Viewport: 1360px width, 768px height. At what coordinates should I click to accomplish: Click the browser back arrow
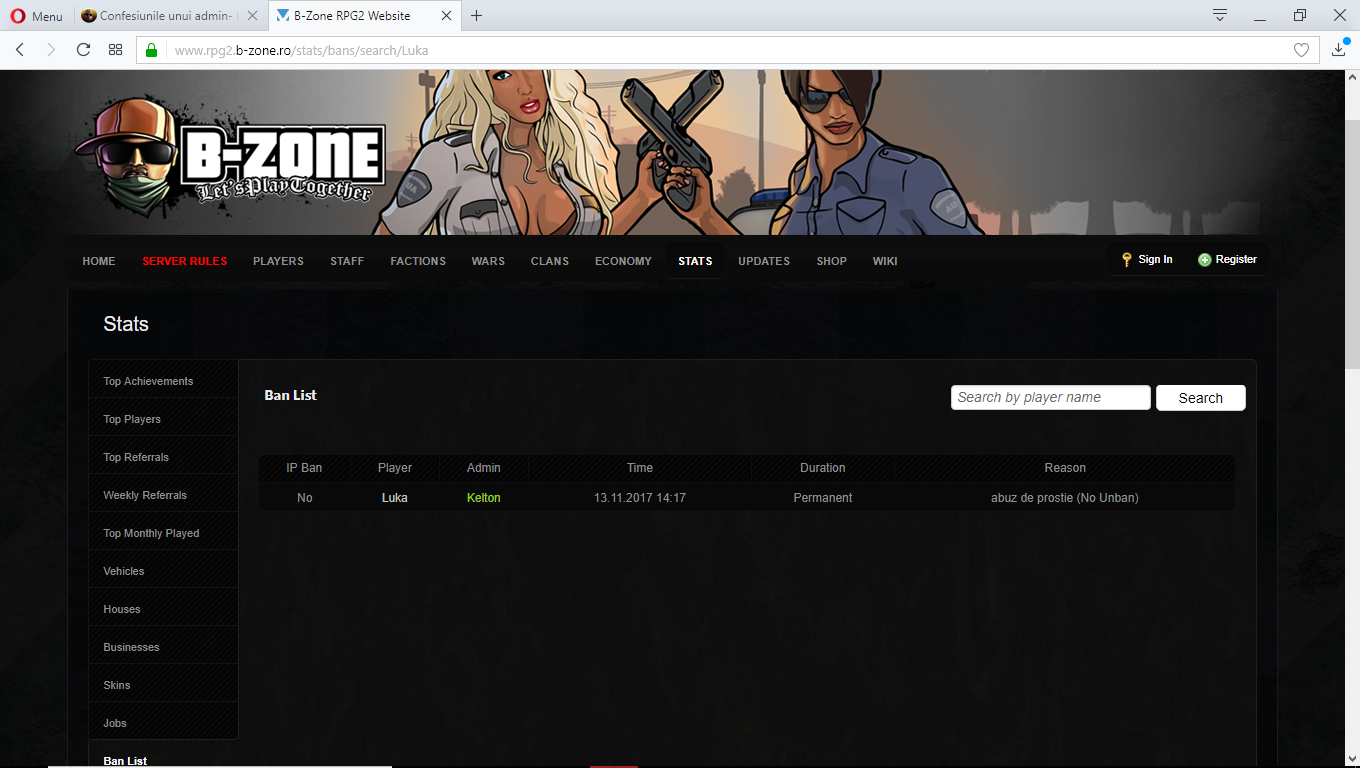coord(19,49)
